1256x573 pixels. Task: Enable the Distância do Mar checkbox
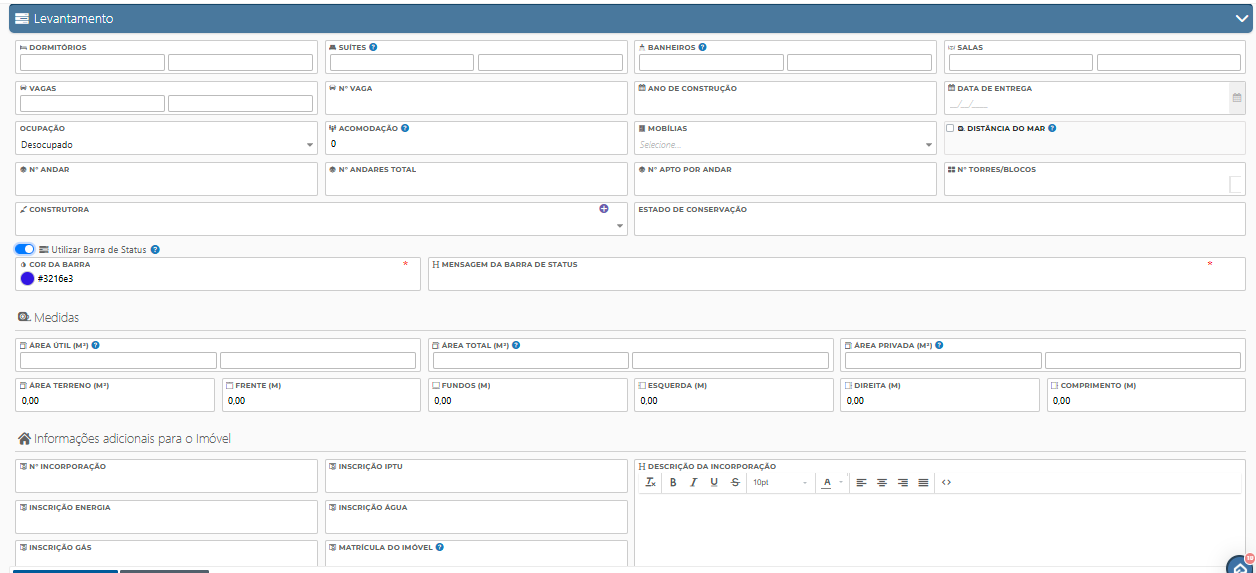click(x=950, y=128)
